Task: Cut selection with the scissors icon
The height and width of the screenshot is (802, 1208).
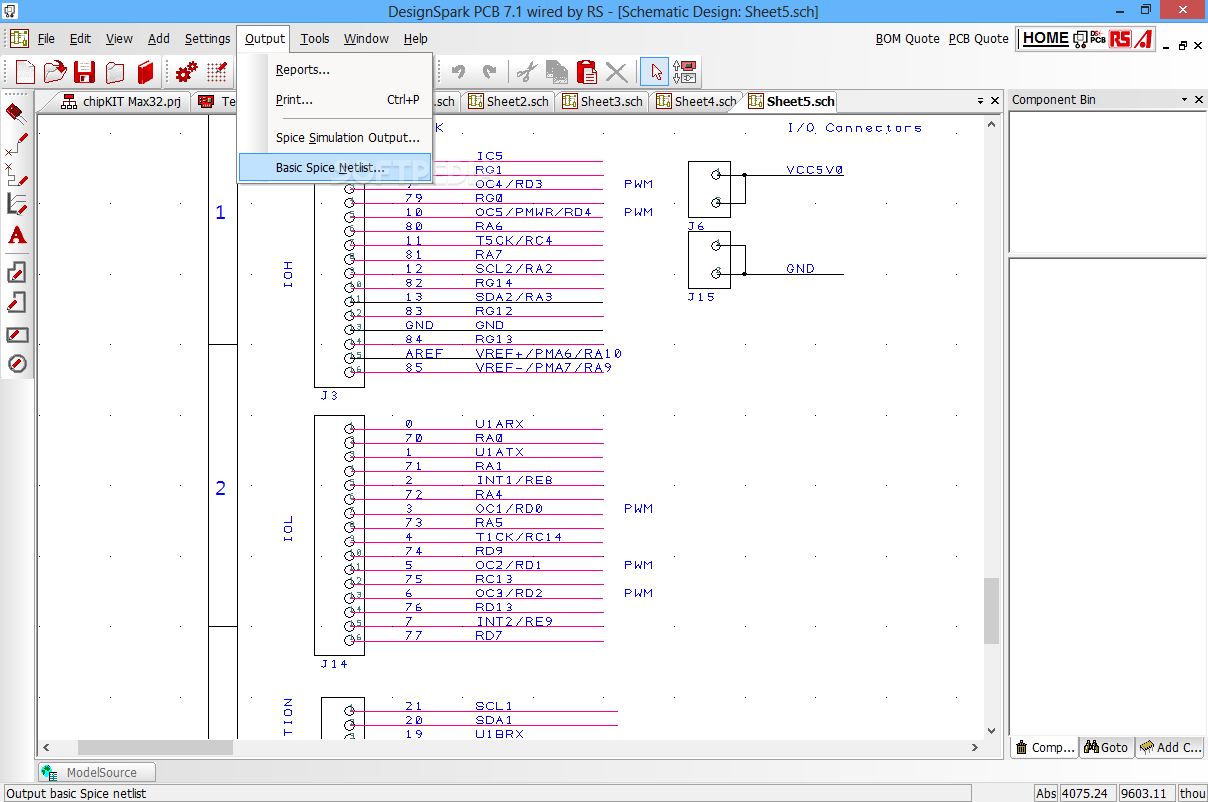Action: (x=526, y=72)
